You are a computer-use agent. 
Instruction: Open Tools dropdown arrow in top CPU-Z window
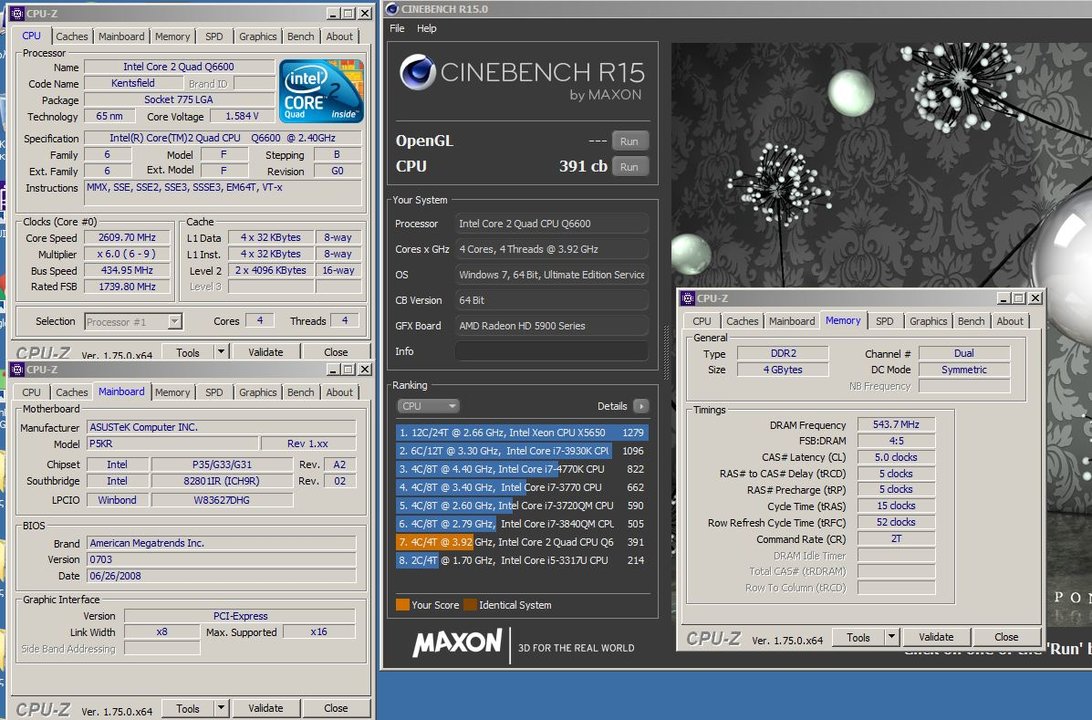pos(221,352)
